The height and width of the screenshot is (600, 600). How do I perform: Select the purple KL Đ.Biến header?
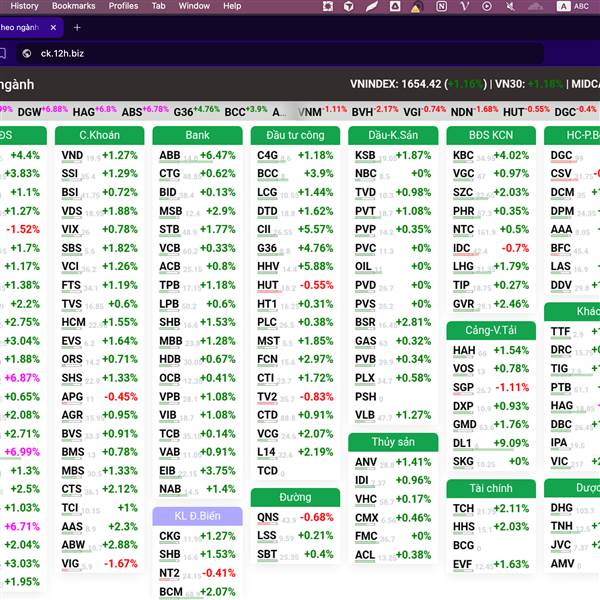tap(197, 516)
